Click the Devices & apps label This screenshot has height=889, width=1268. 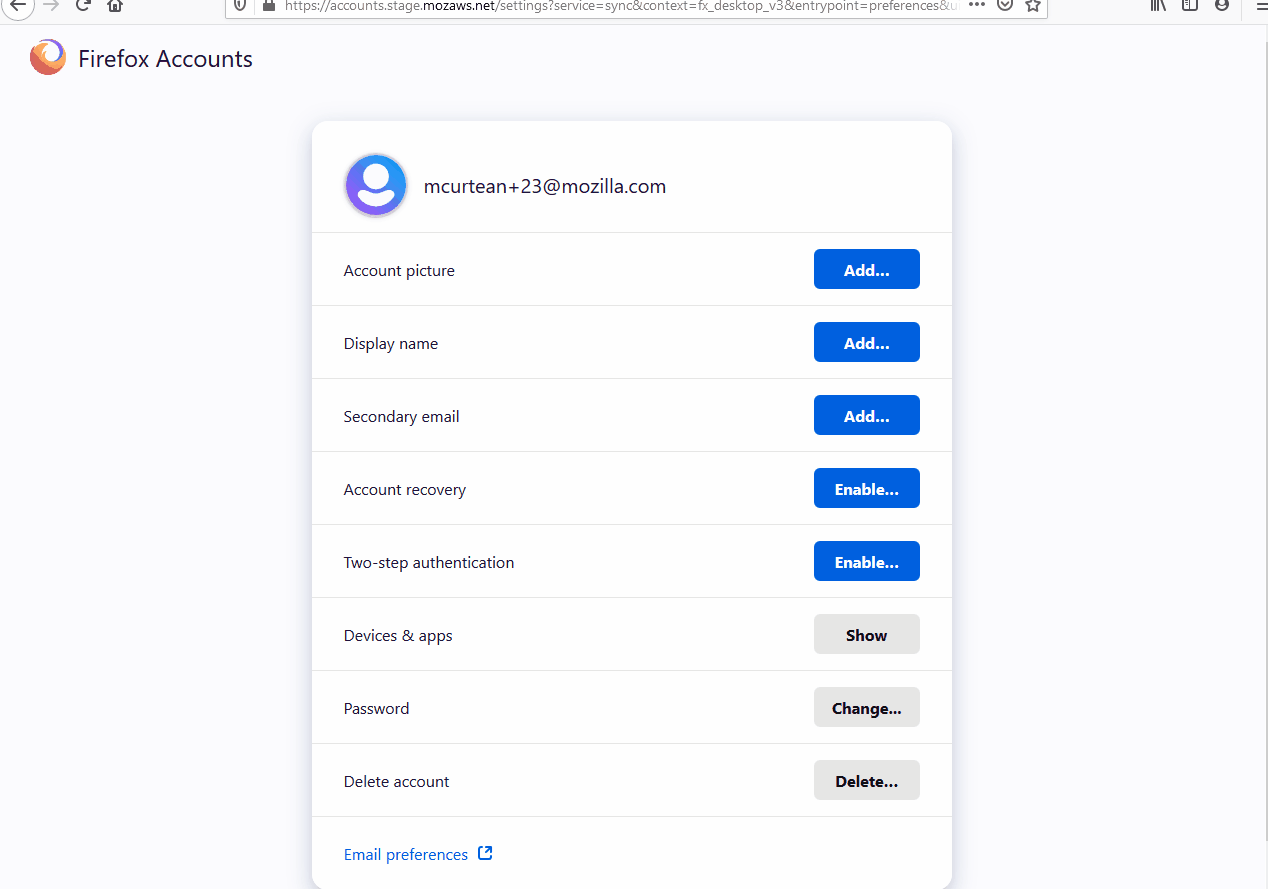tap(398, 635)
